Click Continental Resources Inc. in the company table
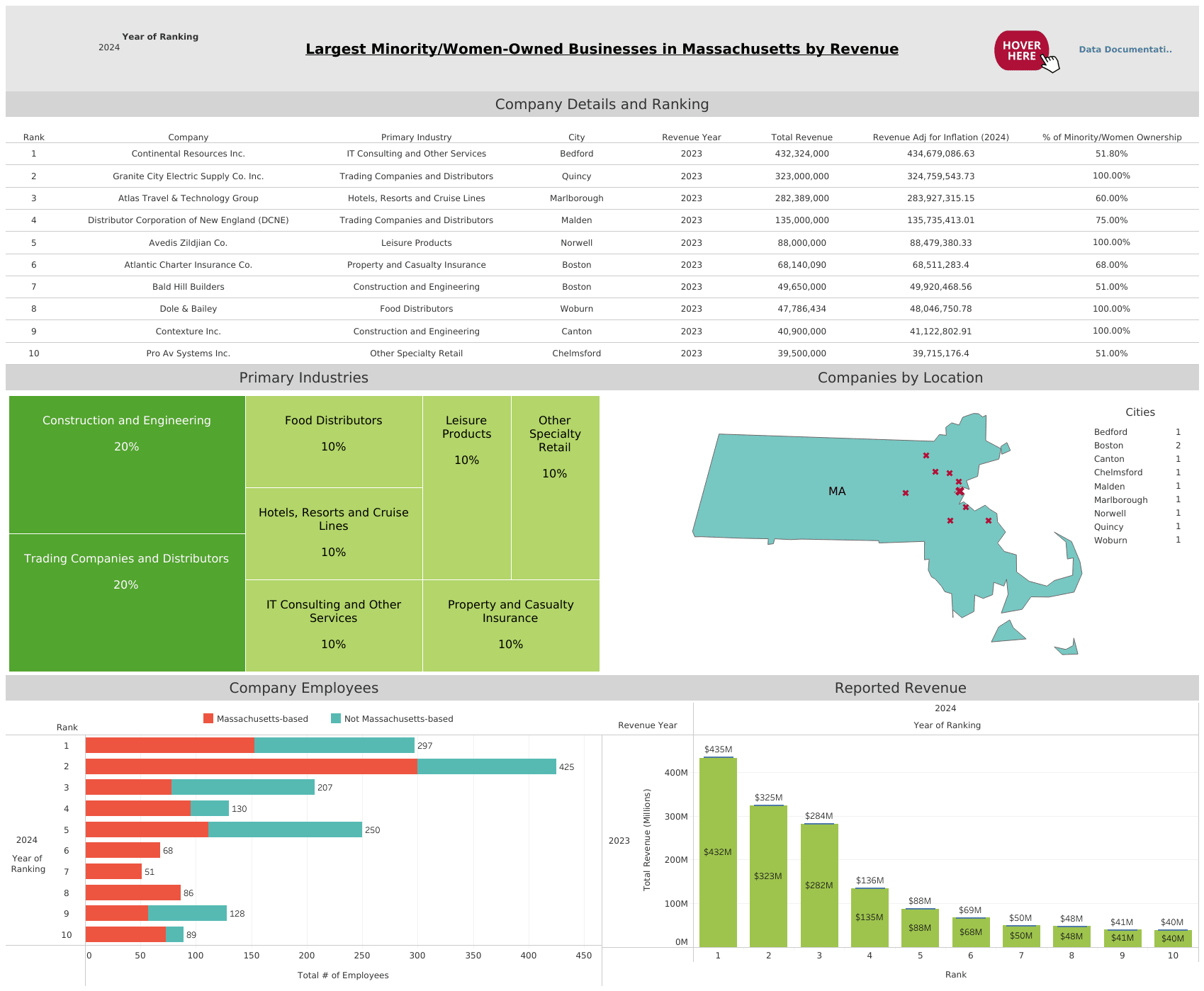 [189, 154]
